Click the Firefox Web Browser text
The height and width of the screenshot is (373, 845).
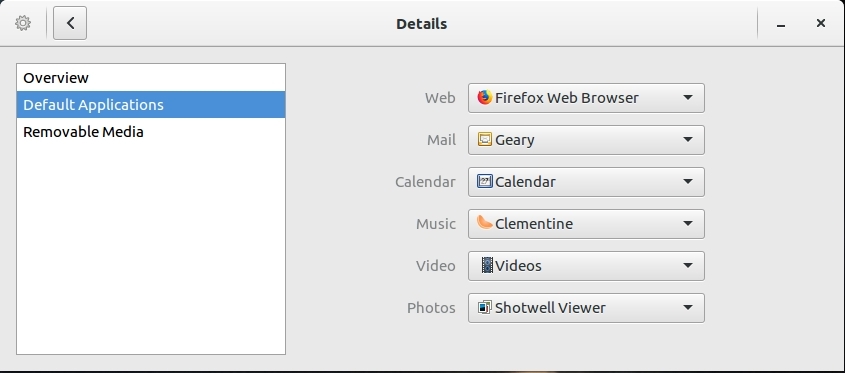click(x=567, y=98)
